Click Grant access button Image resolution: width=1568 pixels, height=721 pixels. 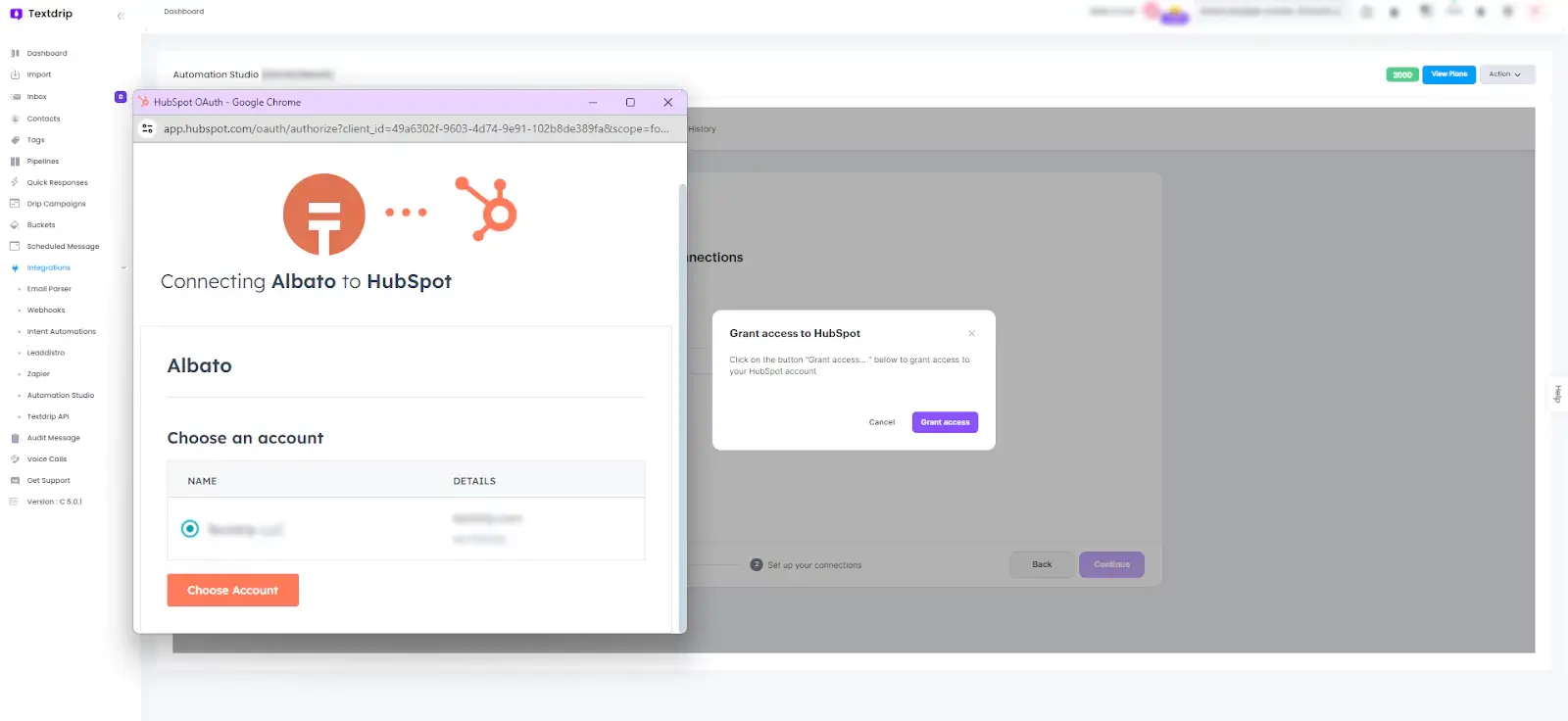tap(945, 422)
